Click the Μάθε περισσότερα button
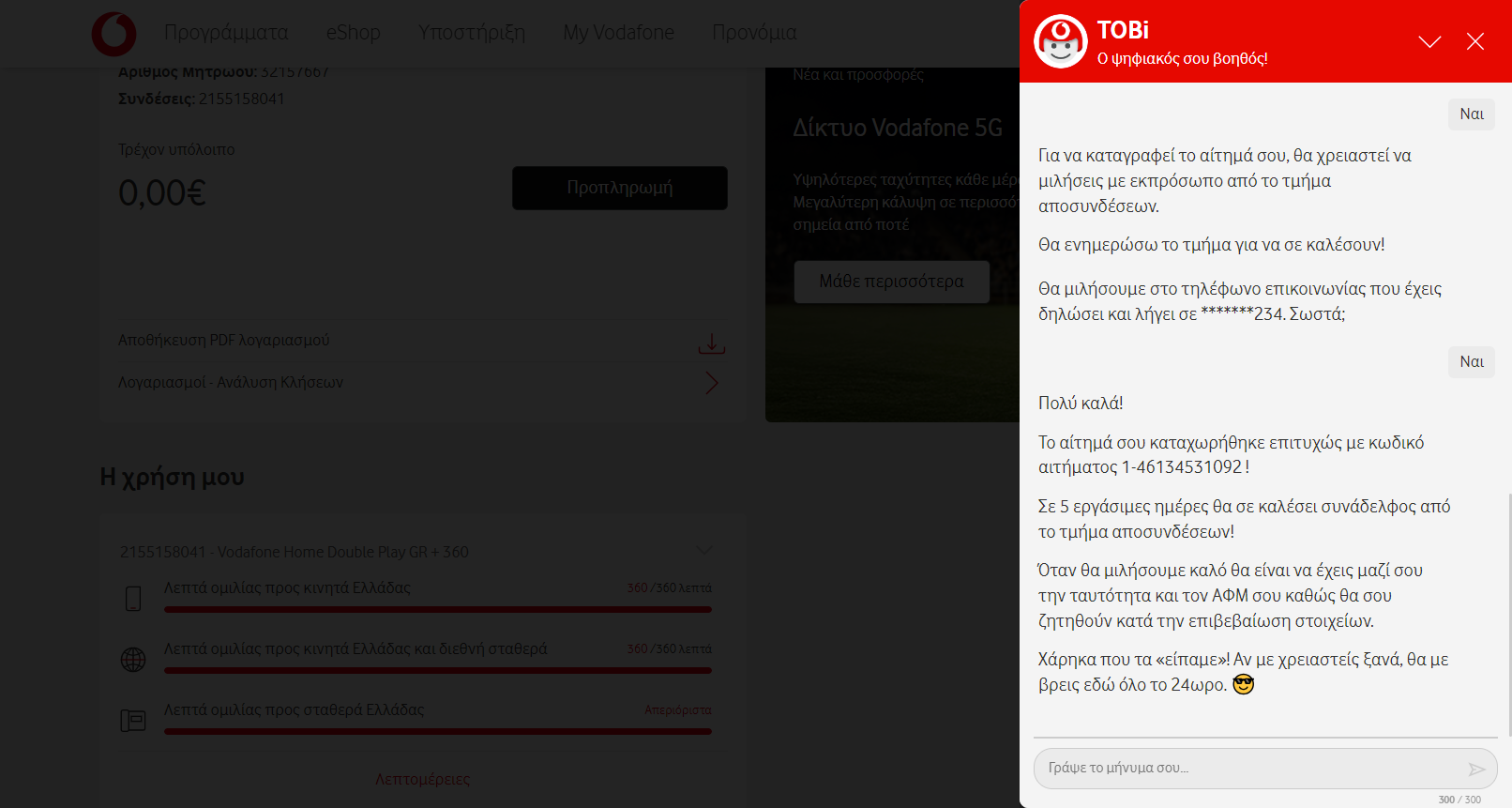 [x=892, y=282]
